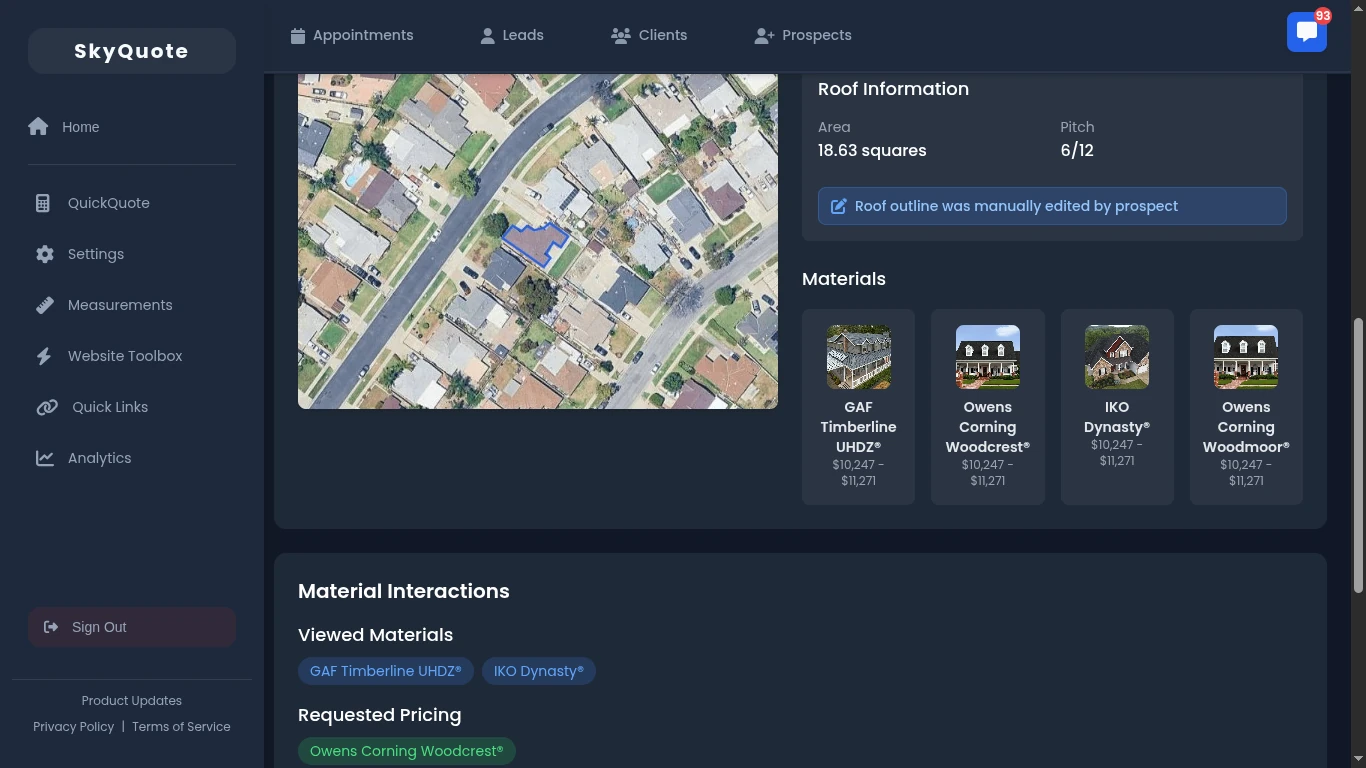Image resolution: width=1366 pixels, height=768 pixels.
Task: View Analytics from the sidebar
Action: click(132, 458)
